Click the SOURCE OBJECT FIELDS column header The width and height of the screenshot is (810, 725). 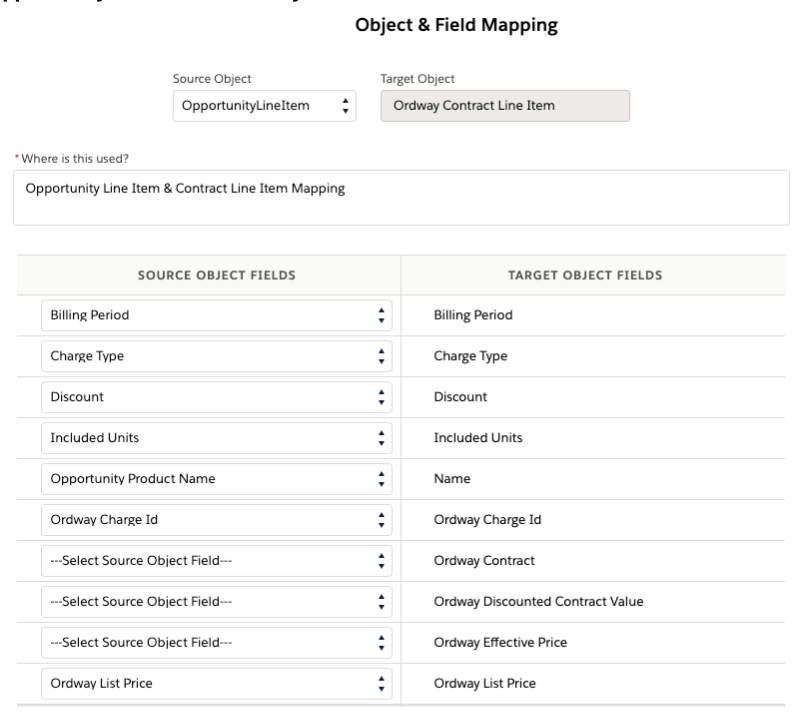[217, 275]
